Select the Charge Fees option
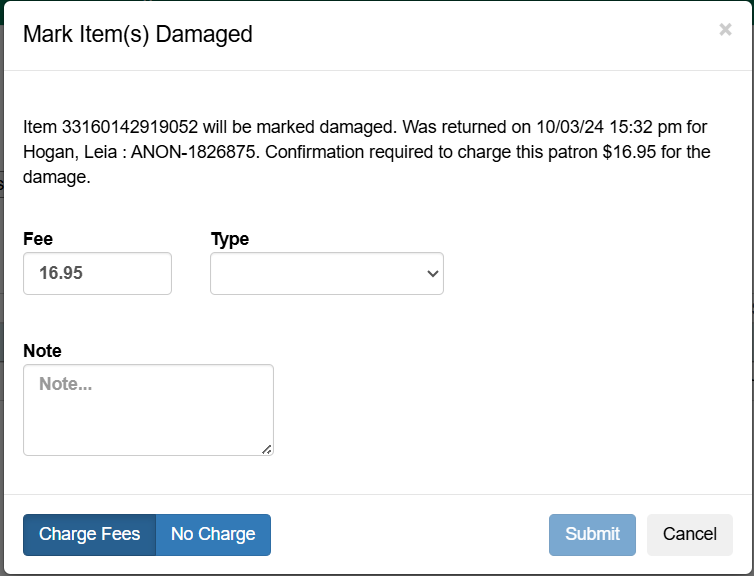Viewport: 754px width, 576px height. tap(89, 534)
